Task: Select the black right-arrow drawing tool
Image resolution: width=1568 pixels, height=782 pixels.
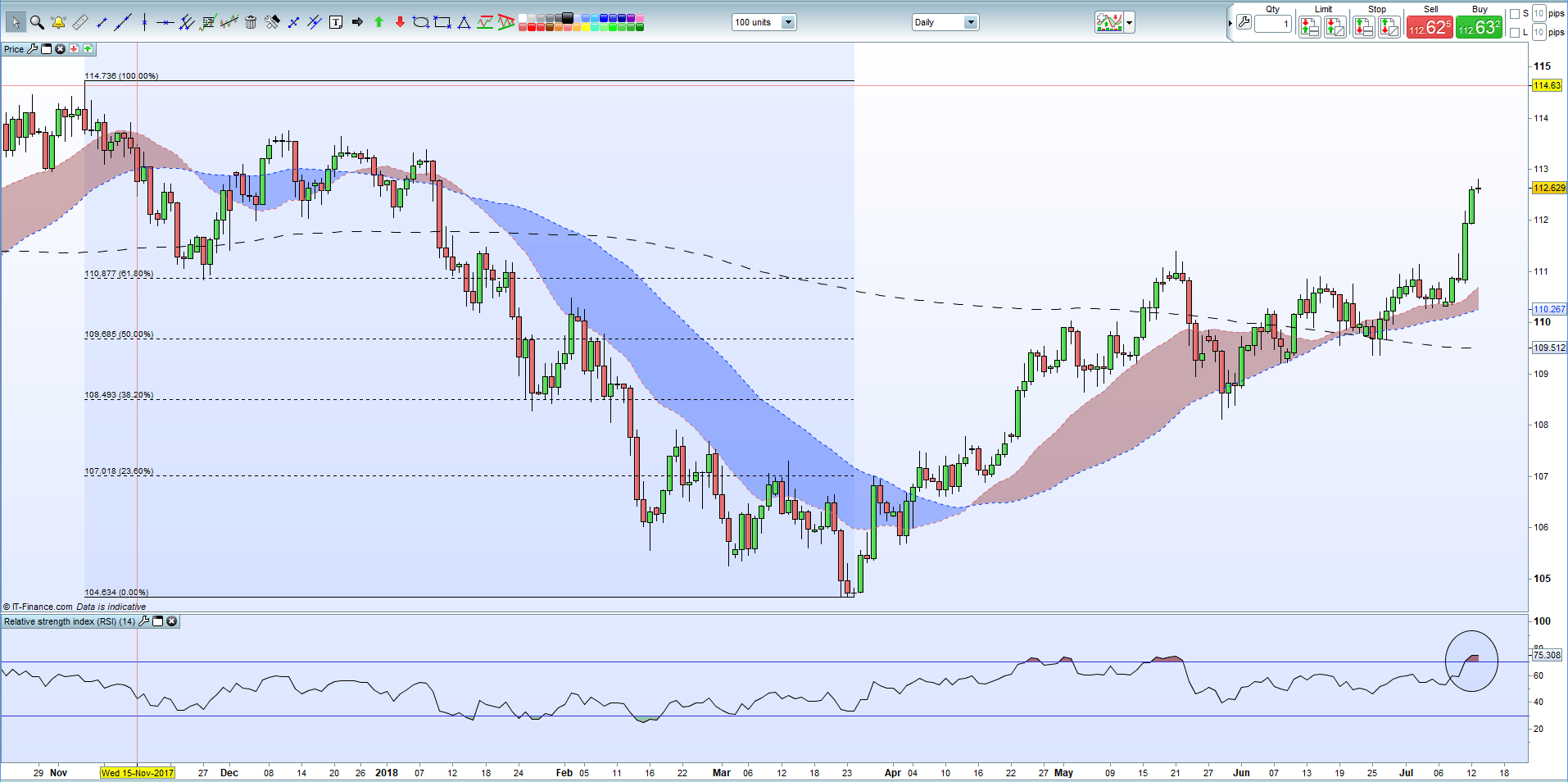Action: [357, 22]
